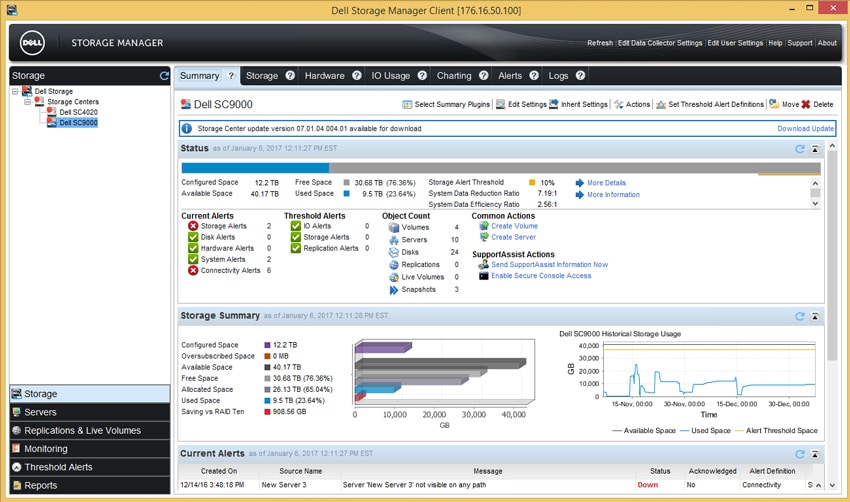Collapse the Storage Summary panel

[815, 316]
